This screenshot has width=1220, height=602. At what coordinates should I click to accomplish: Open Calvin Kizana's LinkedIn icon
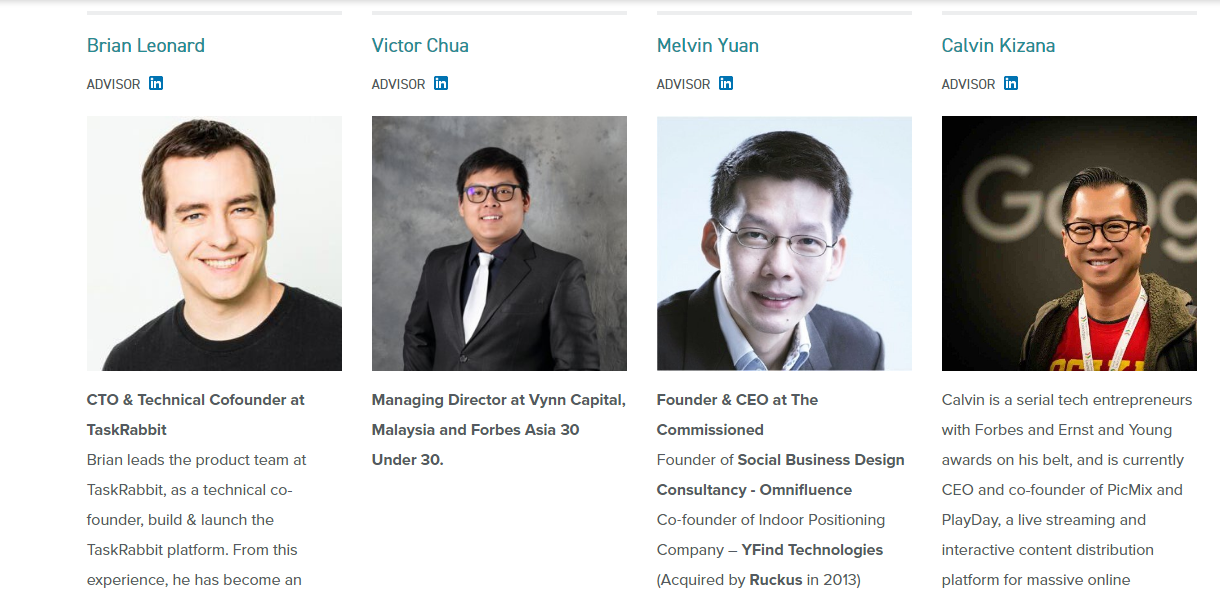[x=1011, y=83]
